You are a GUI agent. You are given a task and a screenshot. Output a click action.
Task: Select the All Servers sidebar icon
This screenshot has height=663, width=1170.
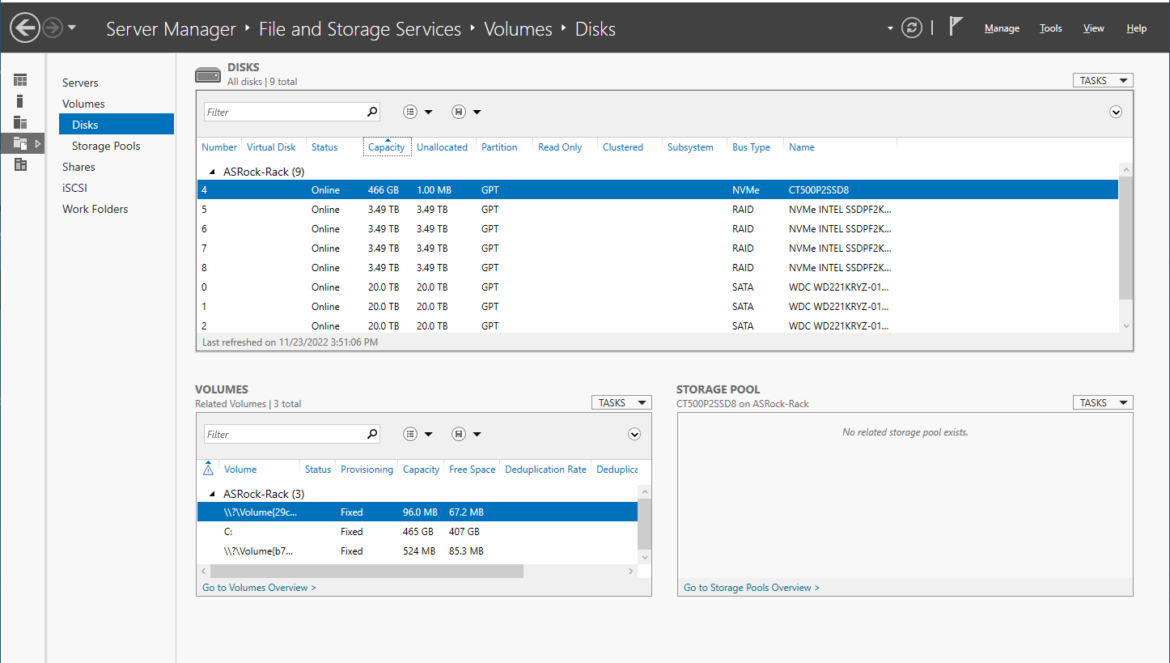click(x=20, y=122)
